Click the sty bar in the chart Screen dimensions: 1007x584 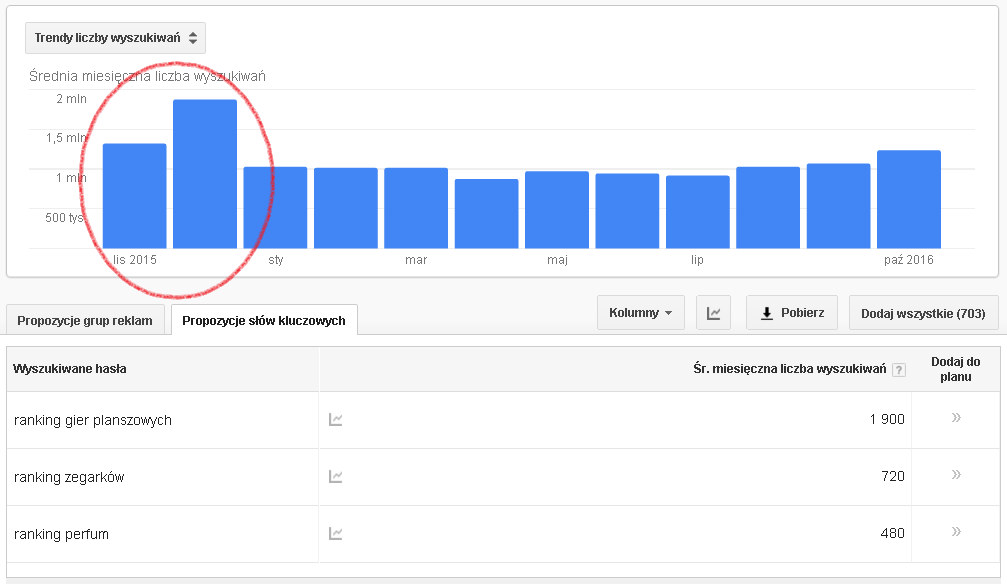[x=276, y=208]
